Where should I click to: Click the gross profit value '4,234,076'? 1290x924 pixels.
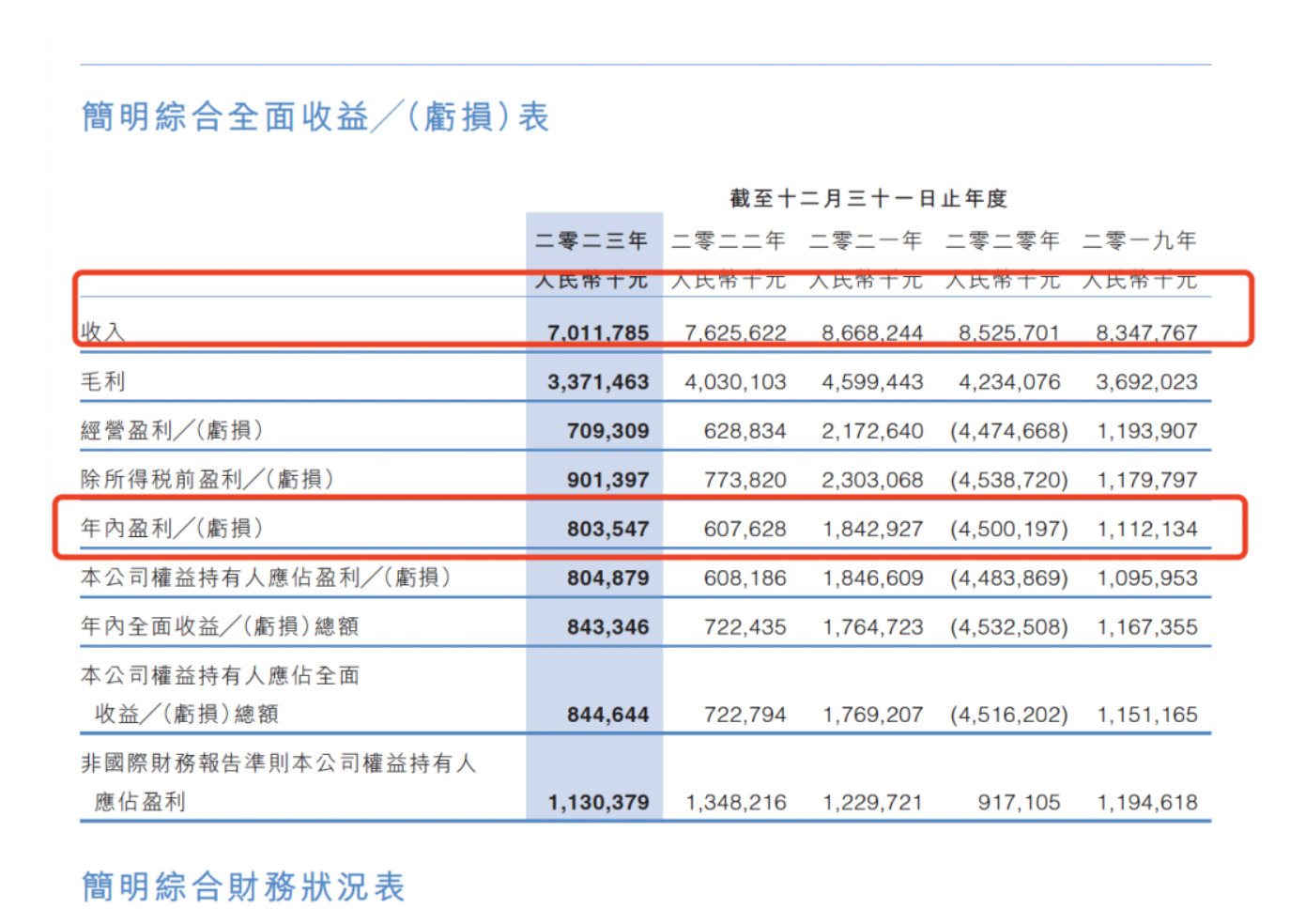coord(1009,382)
